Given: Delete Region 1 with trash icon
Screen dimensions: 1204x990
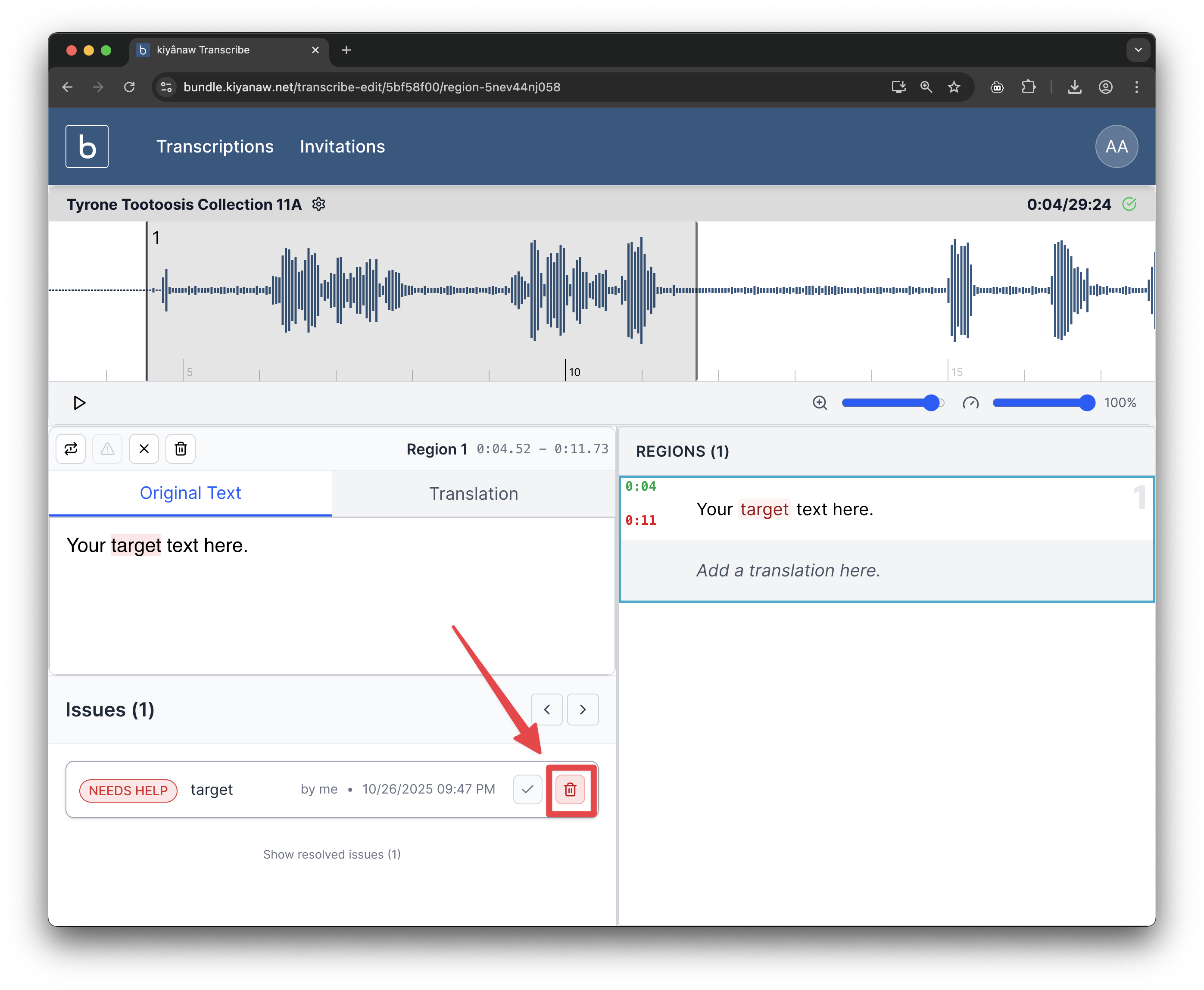Looking at the screenshot, I should (x=180, y=449).
